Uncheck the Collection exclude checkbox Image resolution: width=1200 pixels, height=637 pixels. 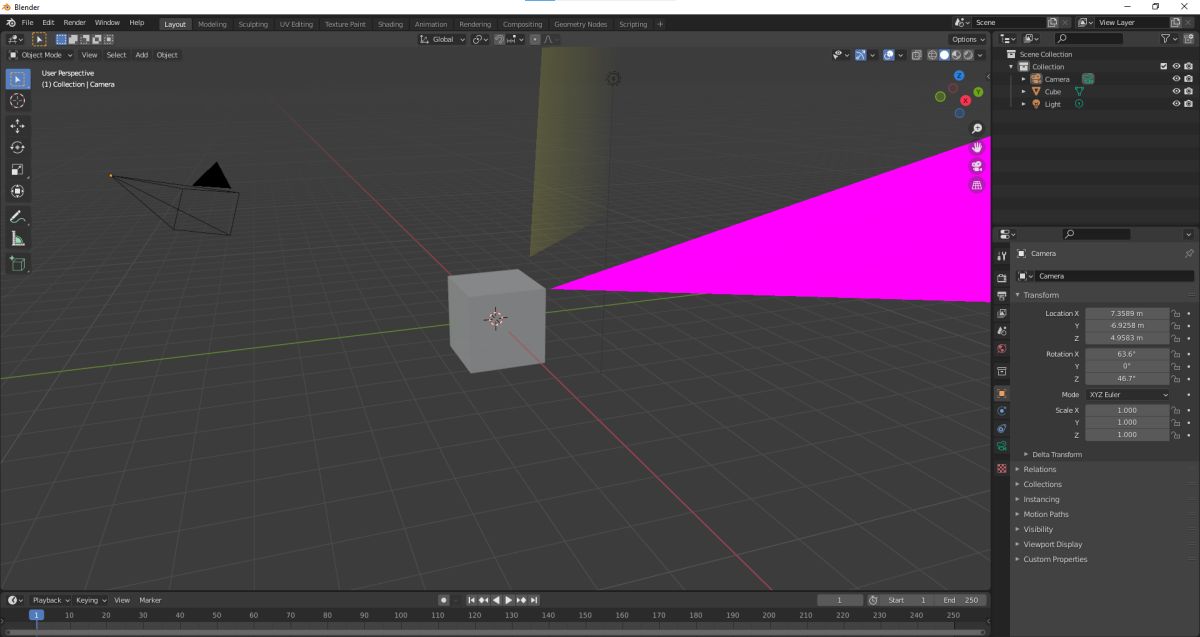[x=1163, y=67]
